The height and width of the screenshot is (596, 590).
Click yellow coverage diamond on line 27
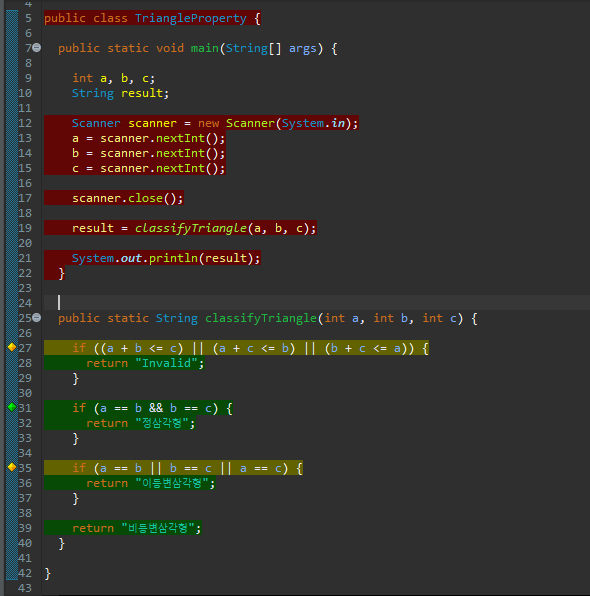(x=12, y=347)
